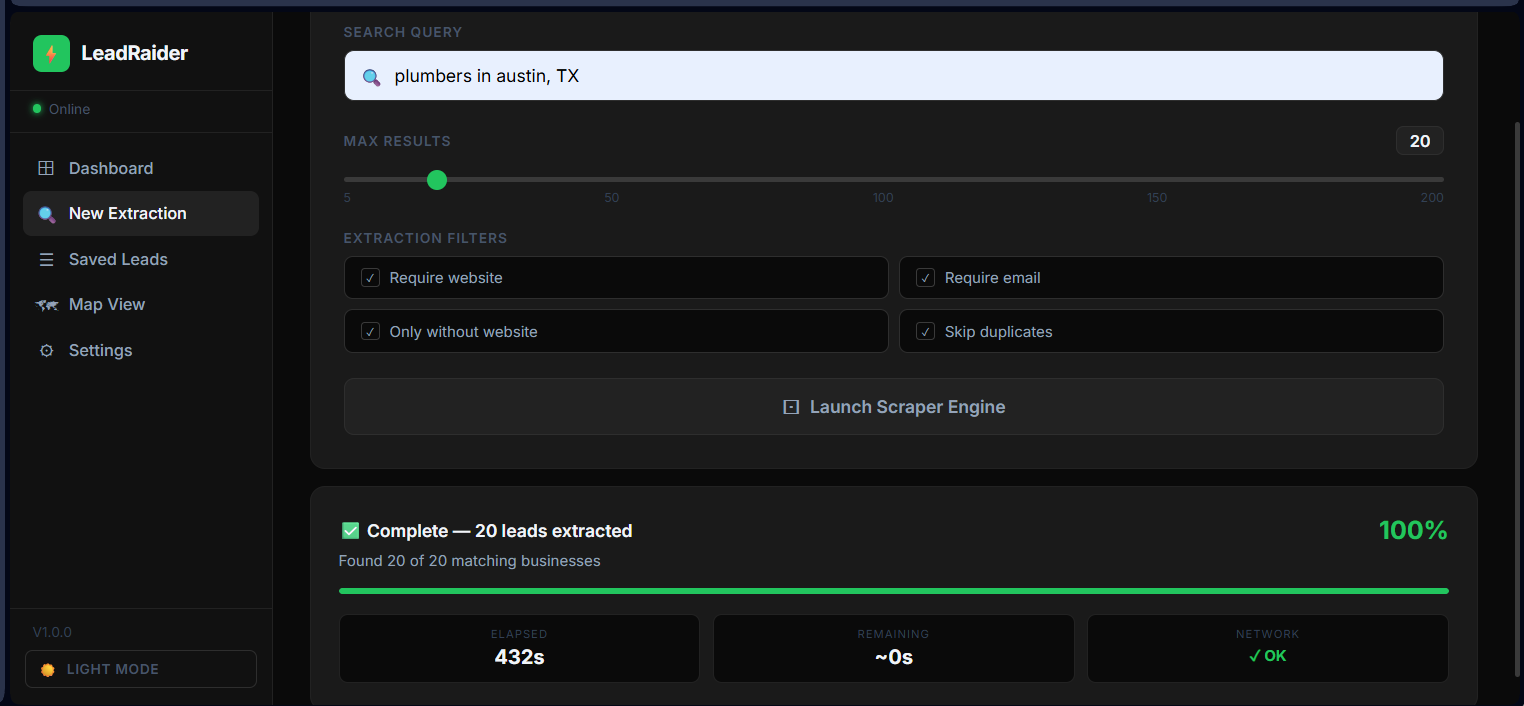Screen dimensions: 1524x706
Task: Toggle the Require email checkbox
Action: [x=925, y=278]
